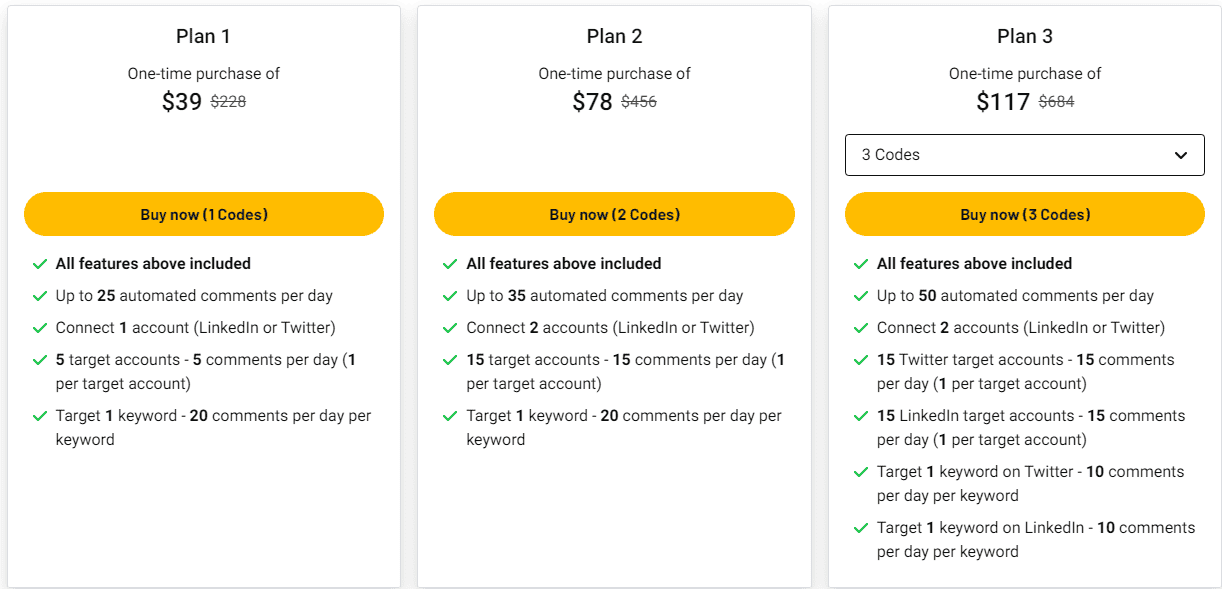Select the checkmark beside 'Connect 2 accounts' in Plan 2
This screenshot has width=1222, height=589.
[451, 328]
